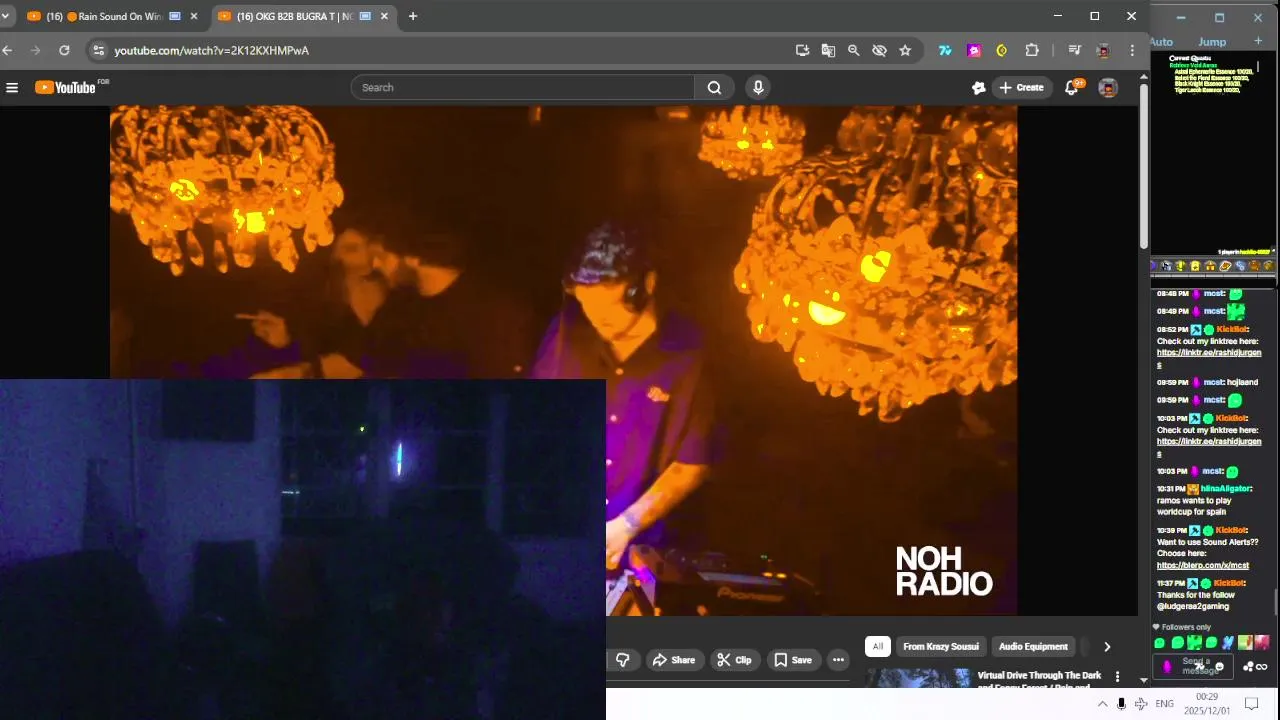Select Audio Equipment filter chip

point(1033,647)
